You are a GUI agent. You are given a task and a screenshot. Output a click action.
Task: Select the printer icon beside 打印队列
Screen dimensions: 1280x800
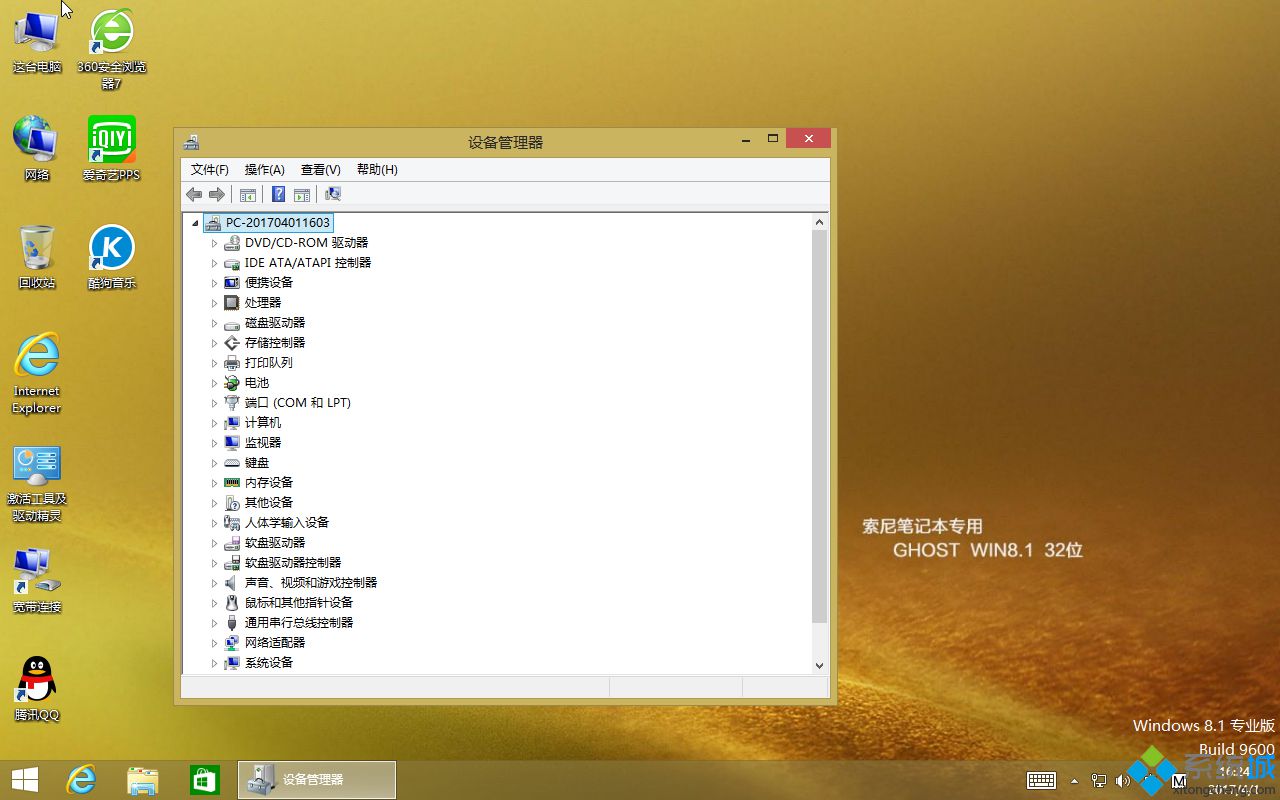(232, 362)
